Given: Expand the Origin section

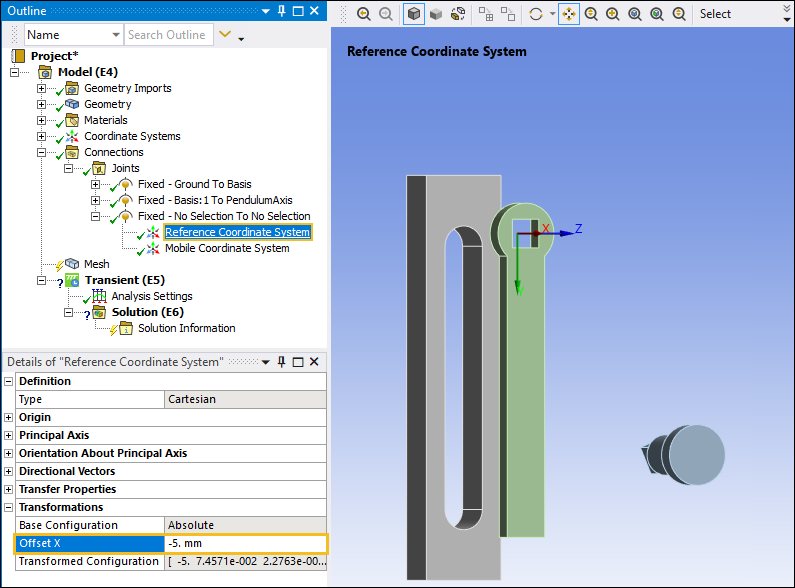Looking at the screenshot, I should click(x=9, y=417).
